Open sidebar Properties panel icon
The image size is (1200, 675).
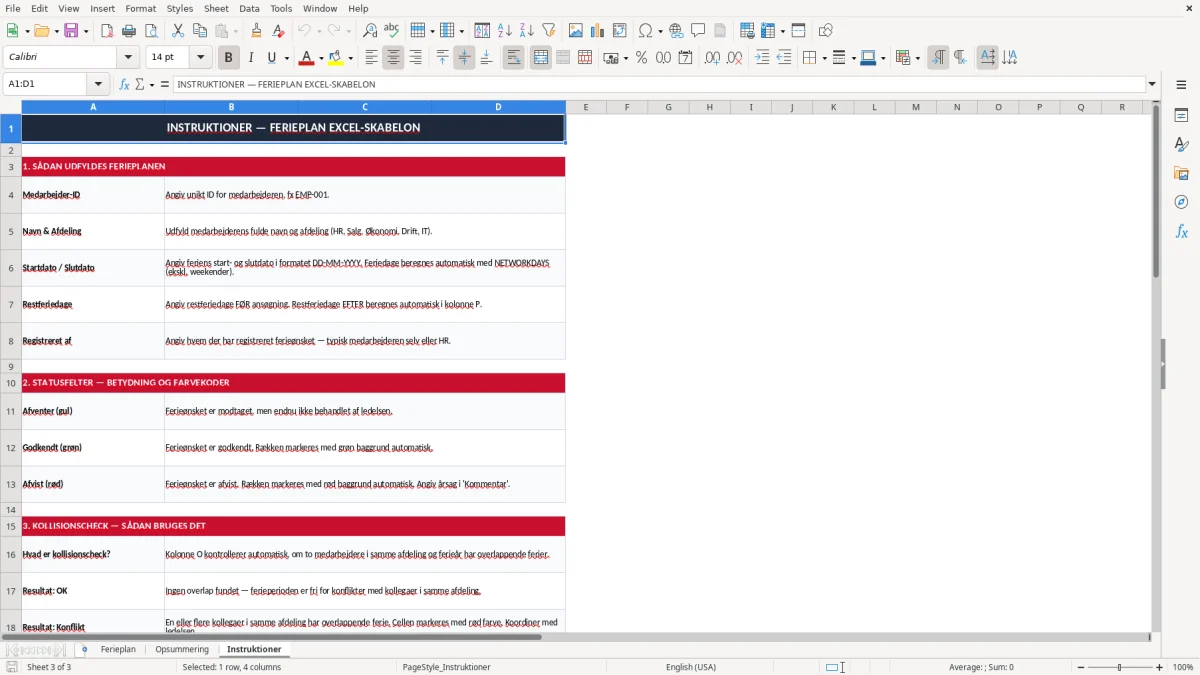(x=1181, y=116)
